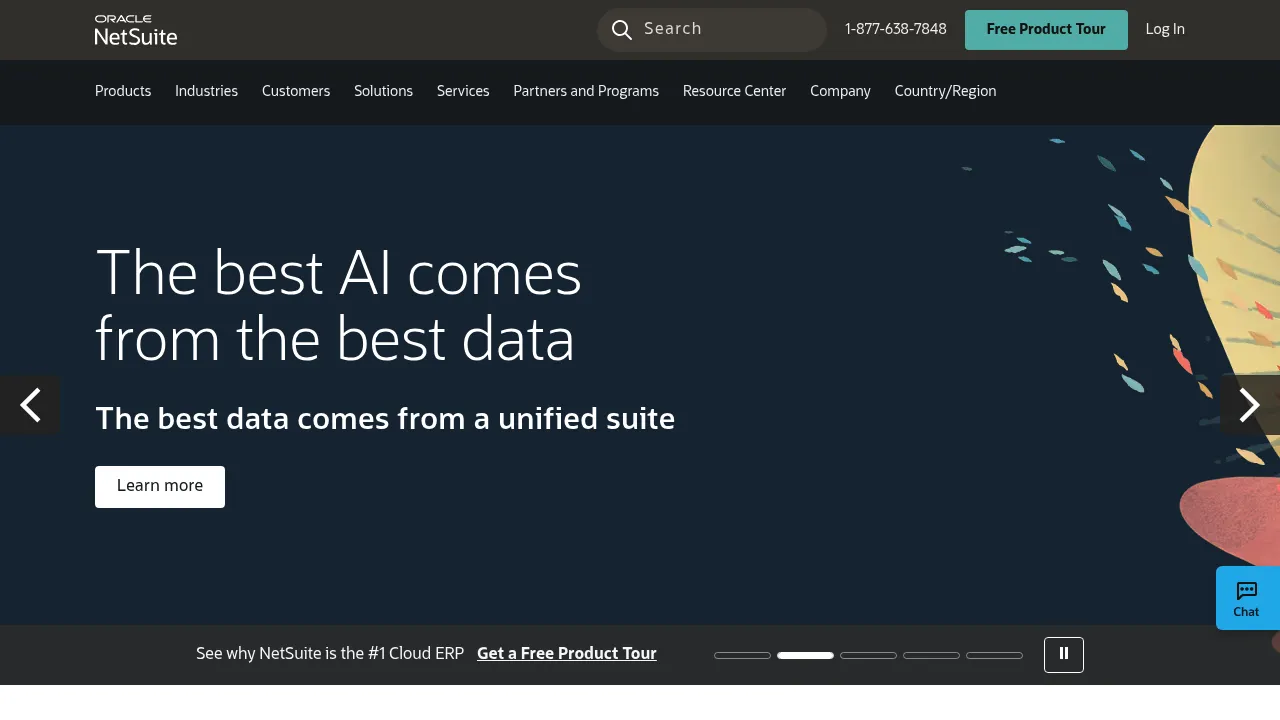Viewport: 1280px width, 720px height.
Task: Pause the hero carousel autoplay
Action: (x=1064, y=655)
